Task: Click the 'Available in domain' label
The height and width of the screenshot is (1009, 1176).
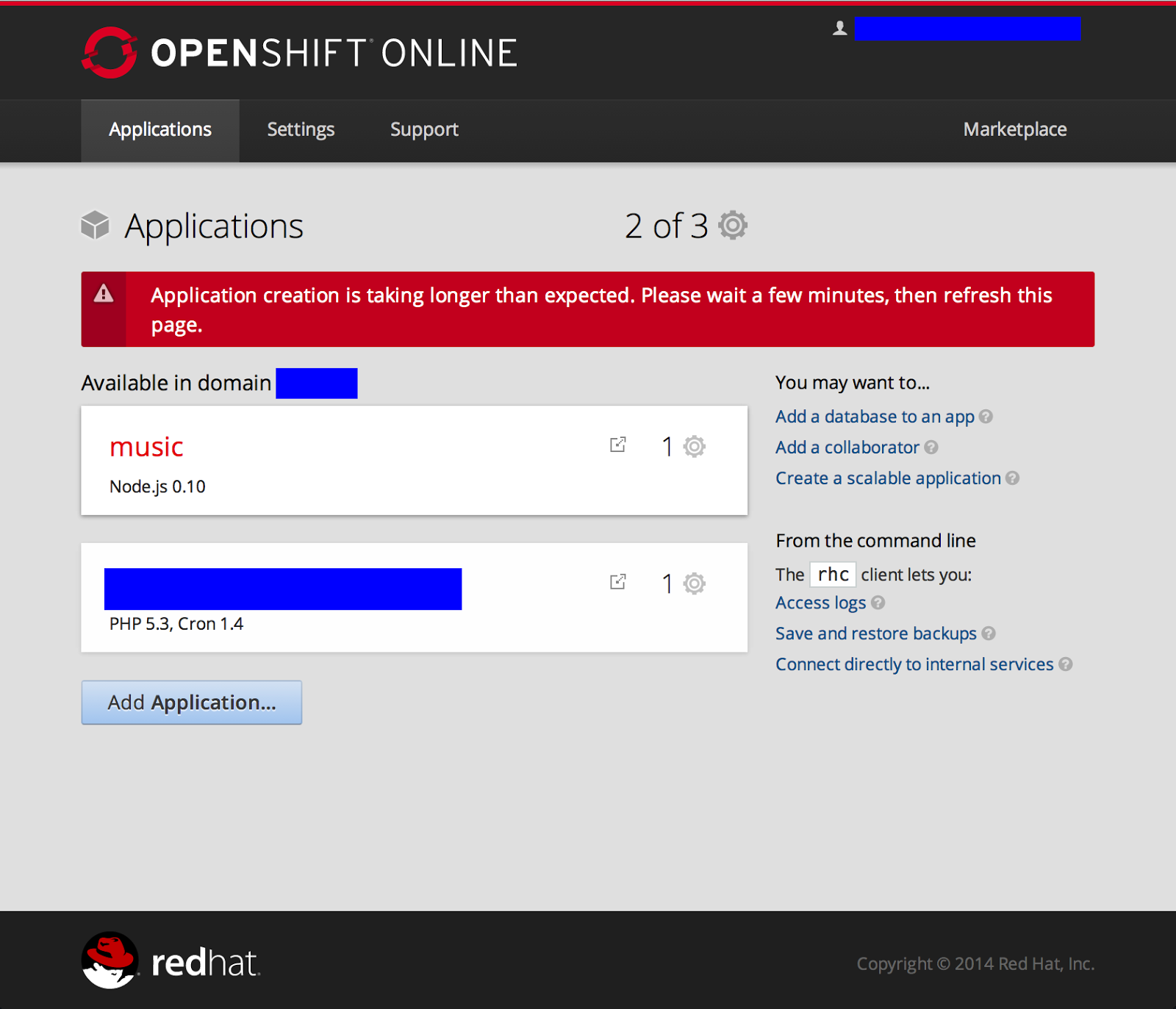Action: point(176,384)
